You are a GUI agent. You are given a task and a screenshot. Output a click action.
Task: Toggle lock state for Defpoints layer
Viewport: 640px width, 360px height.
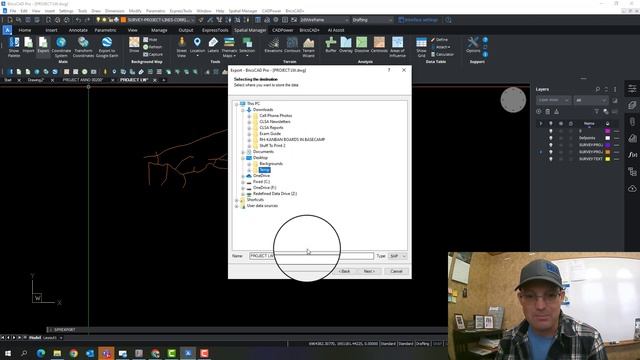click(571, 138)
